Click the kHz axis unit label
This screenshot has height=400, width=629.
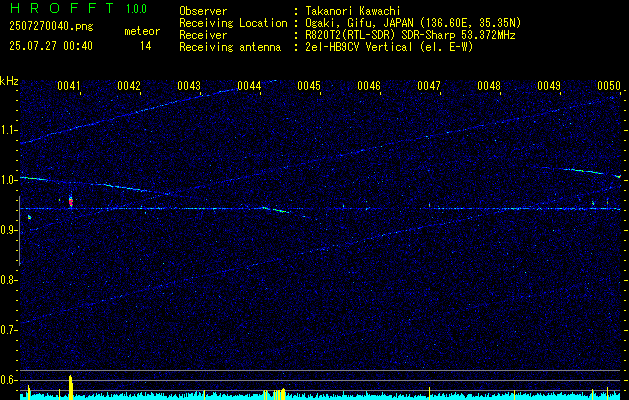(x=9, y=81)
